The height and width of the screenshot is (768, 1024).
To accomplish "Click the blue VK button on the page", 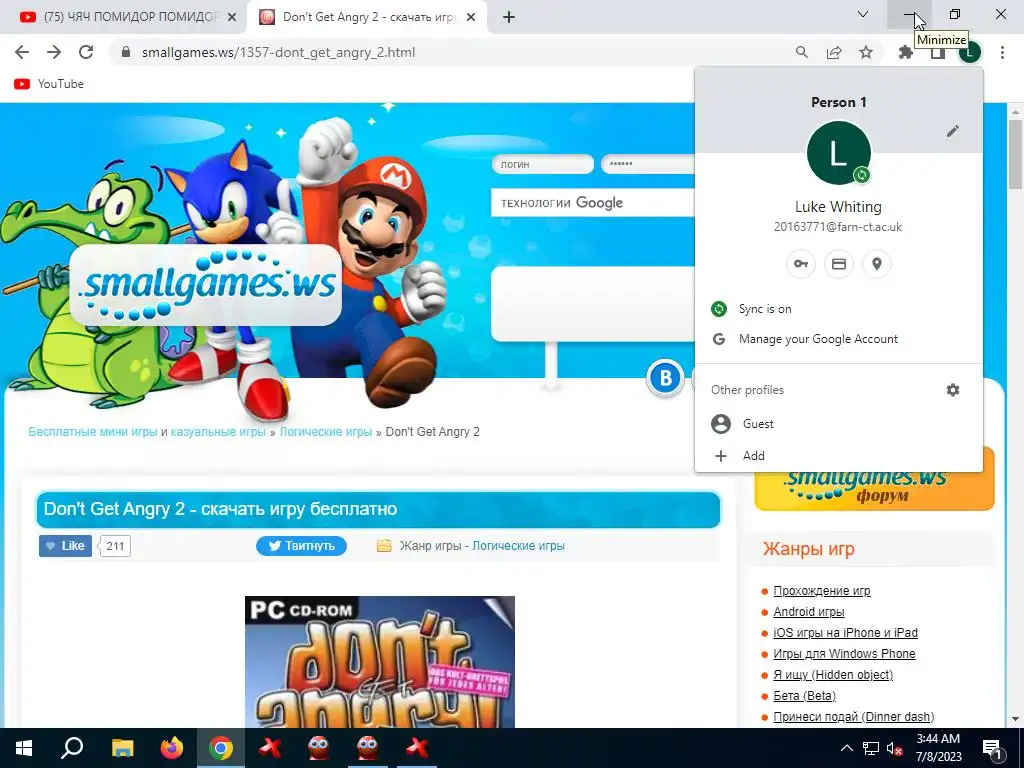I will coord(665,377).
